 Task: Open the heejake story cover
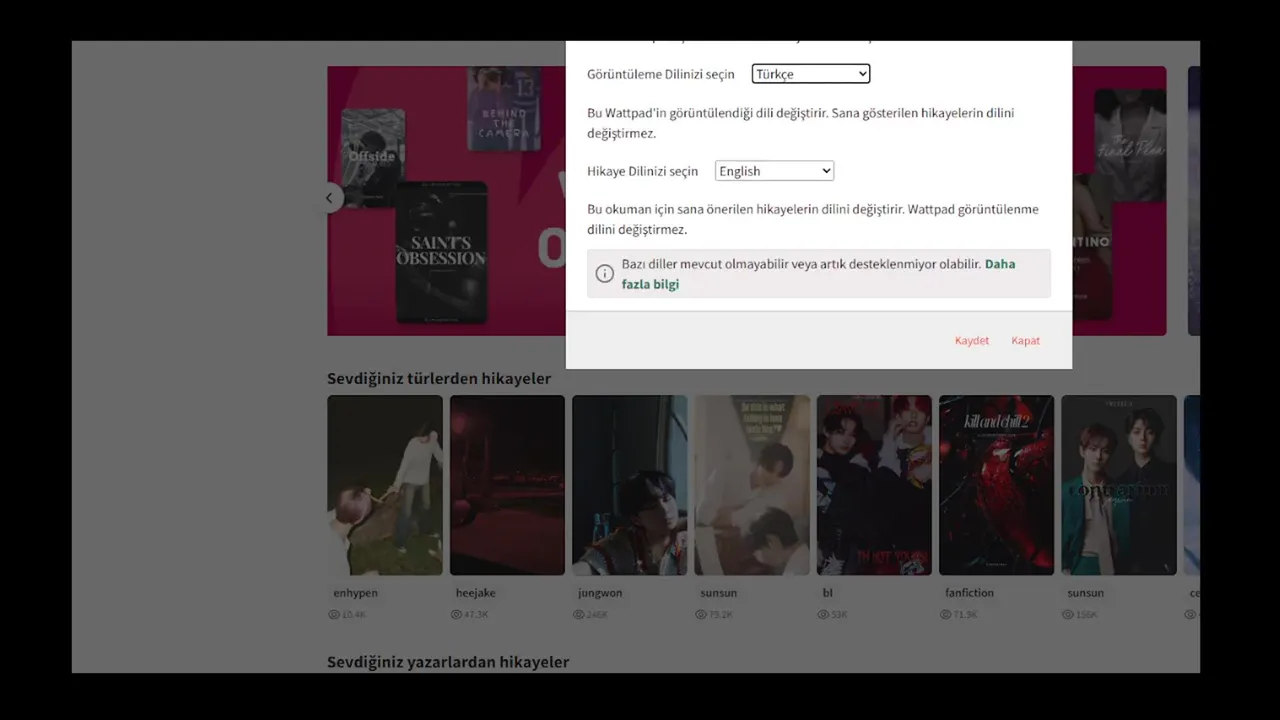[507, 485]
